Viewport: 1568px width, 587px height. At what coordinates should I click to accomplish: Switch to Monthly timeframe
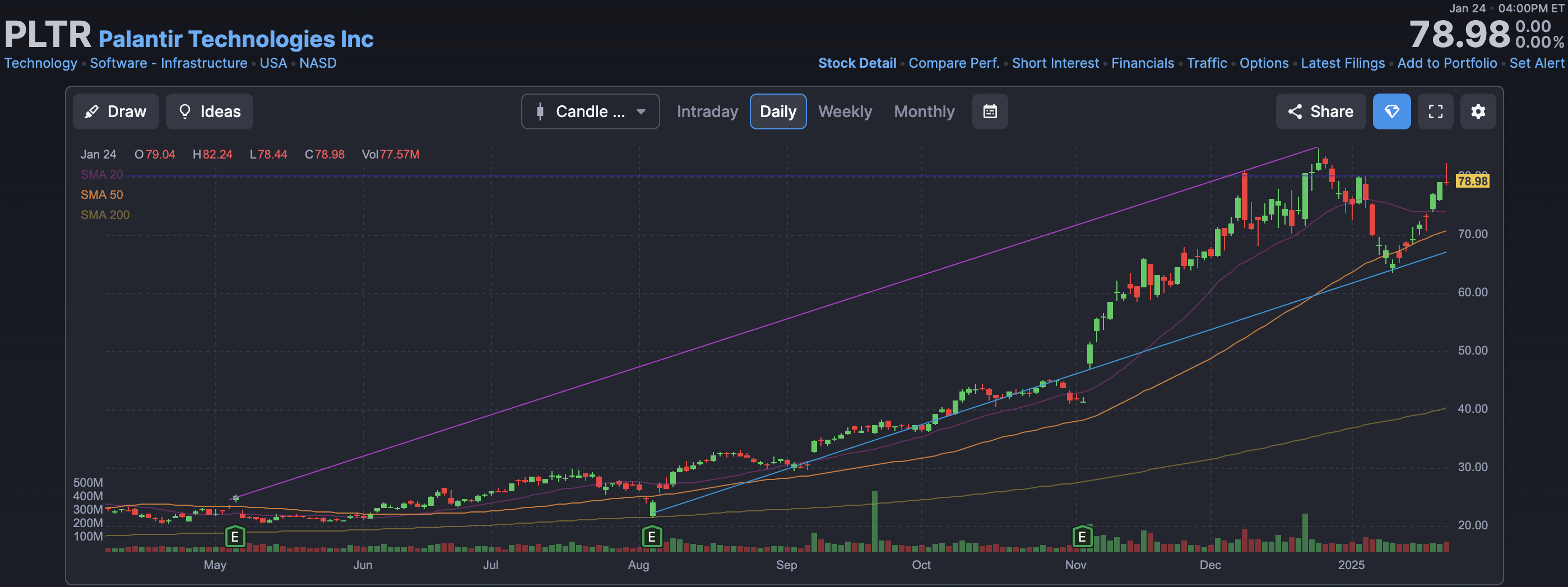(924, 111)
